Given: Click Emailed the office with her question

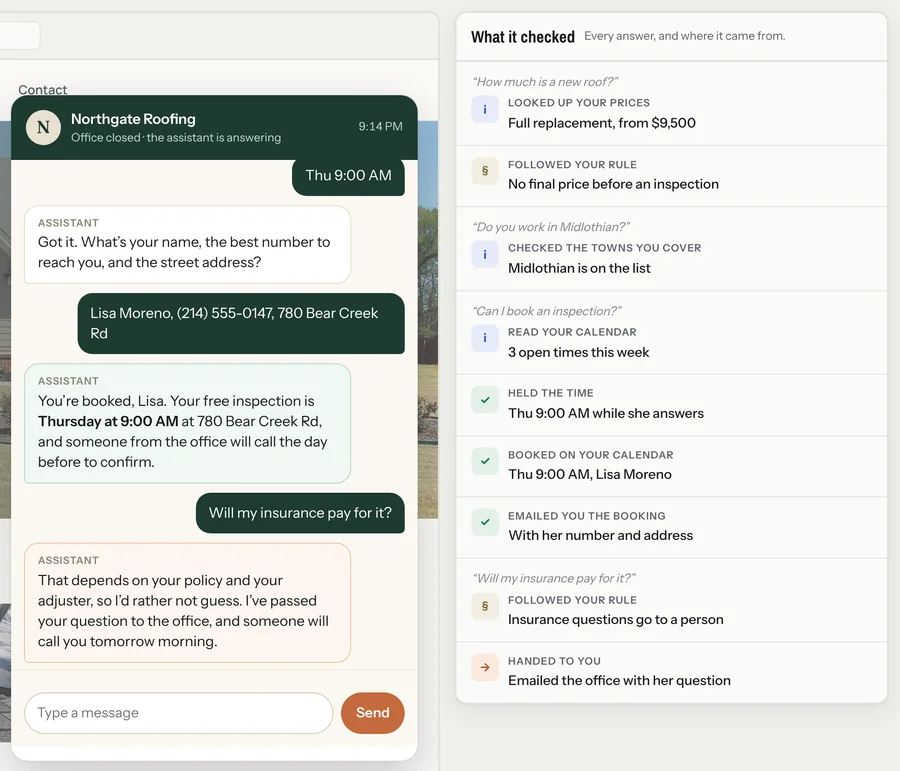Looking at the screenshot, I should click(x=619, y=680).
